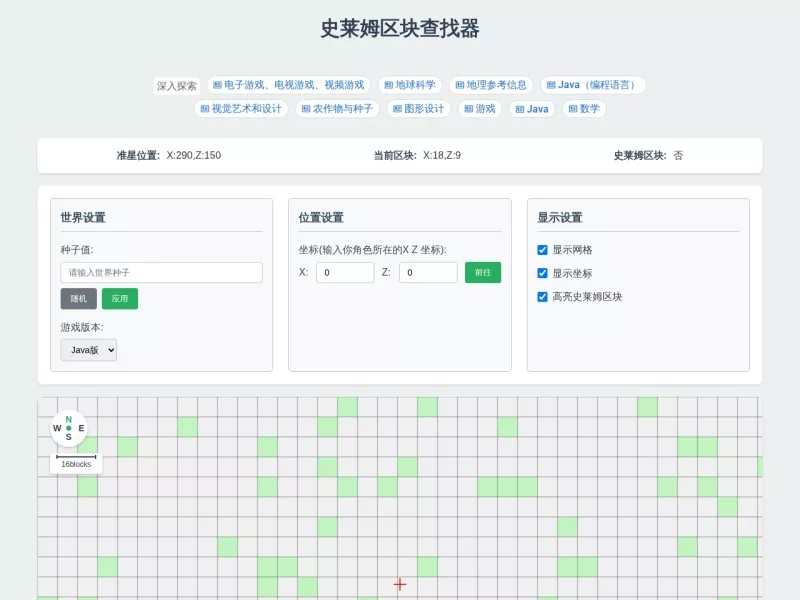Open the 视觉艺术和设计 tag link
This screenshot has height=600, width=800.
[x=241, y=109]
